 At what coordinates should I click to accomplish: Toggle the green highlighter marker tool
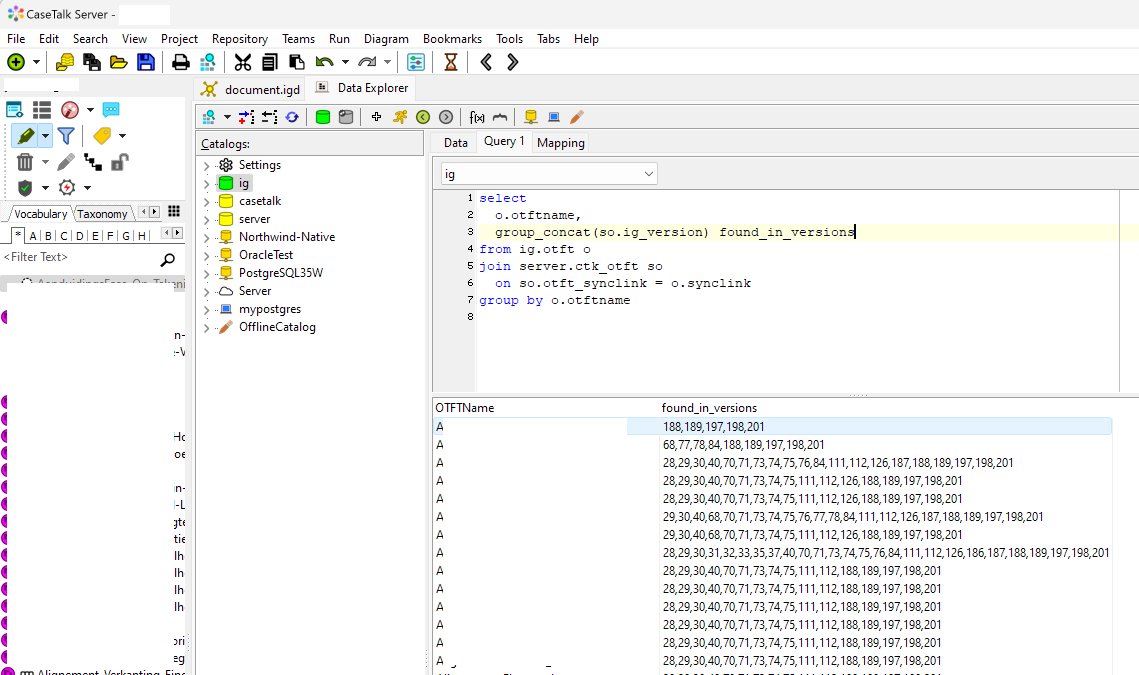26,136
